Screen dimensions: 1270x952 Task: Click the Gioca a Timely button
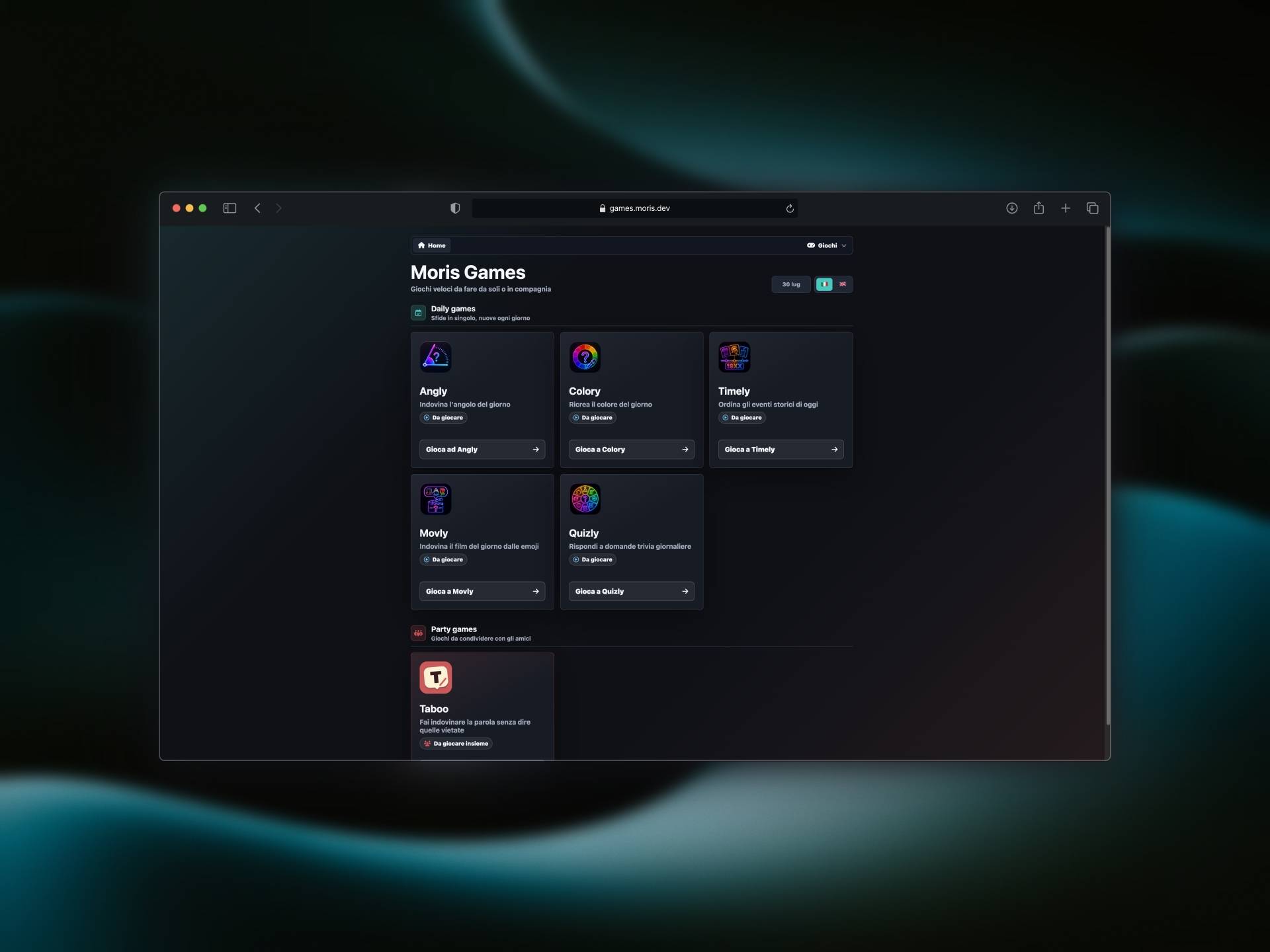click(781, 450)
